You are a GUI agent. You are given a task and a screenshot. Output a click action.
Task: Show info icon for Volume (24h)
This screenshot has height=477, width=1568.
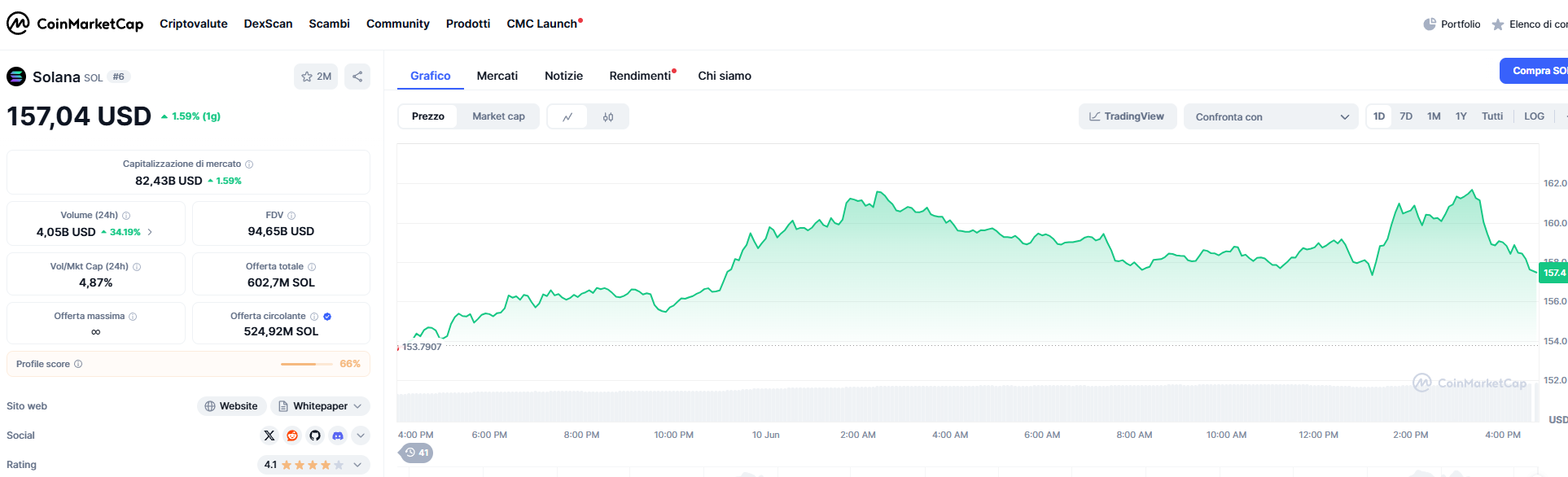coord(126,216)
